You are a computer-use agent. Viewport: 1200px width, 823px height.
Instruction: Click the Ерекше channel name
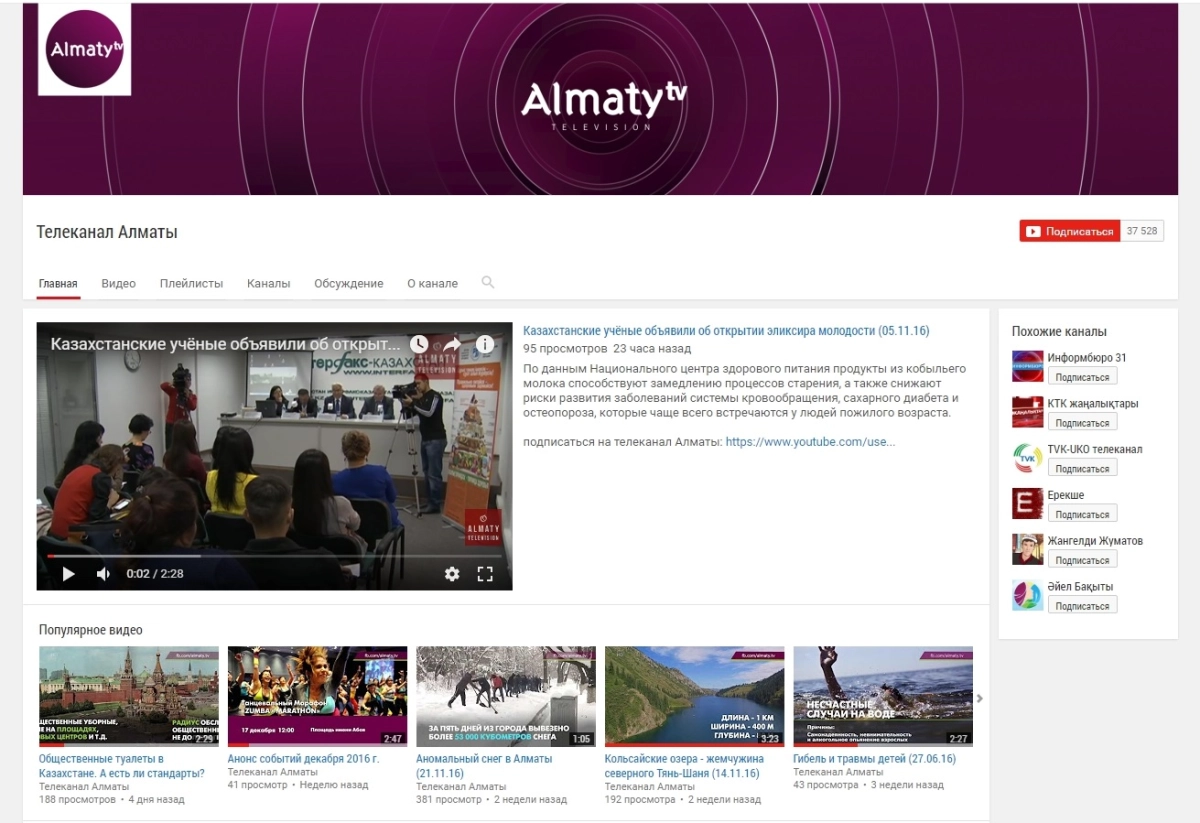point(1066,495)
